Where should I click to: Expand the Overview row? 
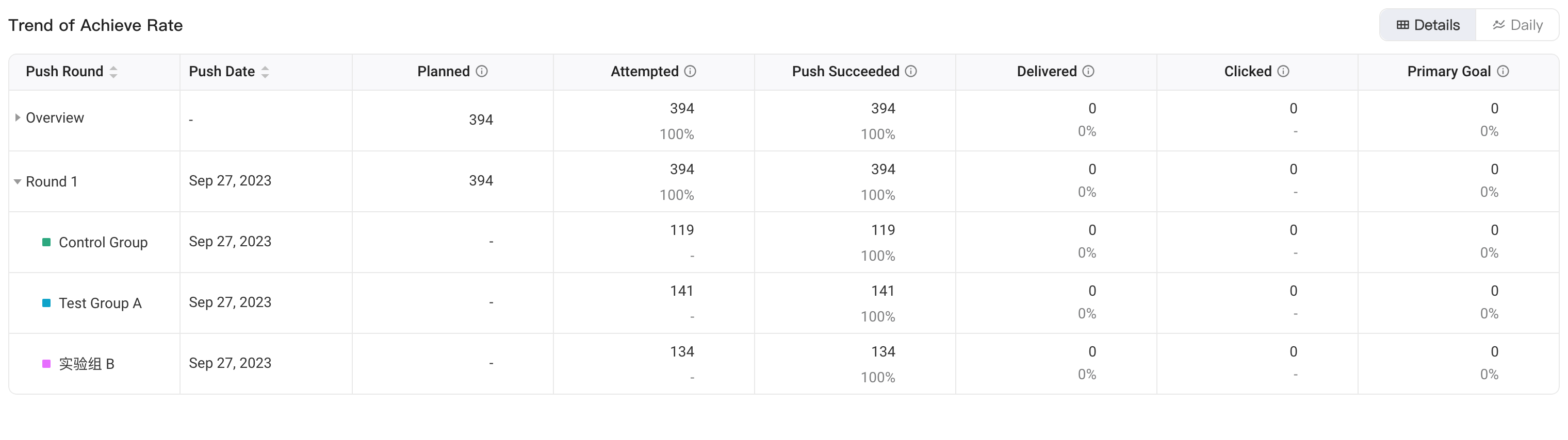(x=18, y=117)
